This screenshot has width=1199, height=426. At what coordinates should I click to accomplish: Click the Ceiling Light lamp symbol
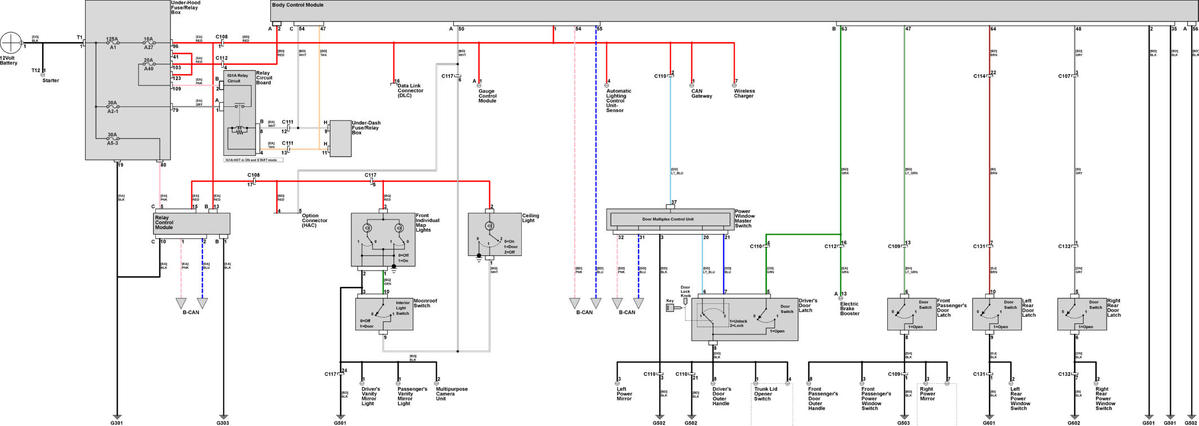pos(489,226)
